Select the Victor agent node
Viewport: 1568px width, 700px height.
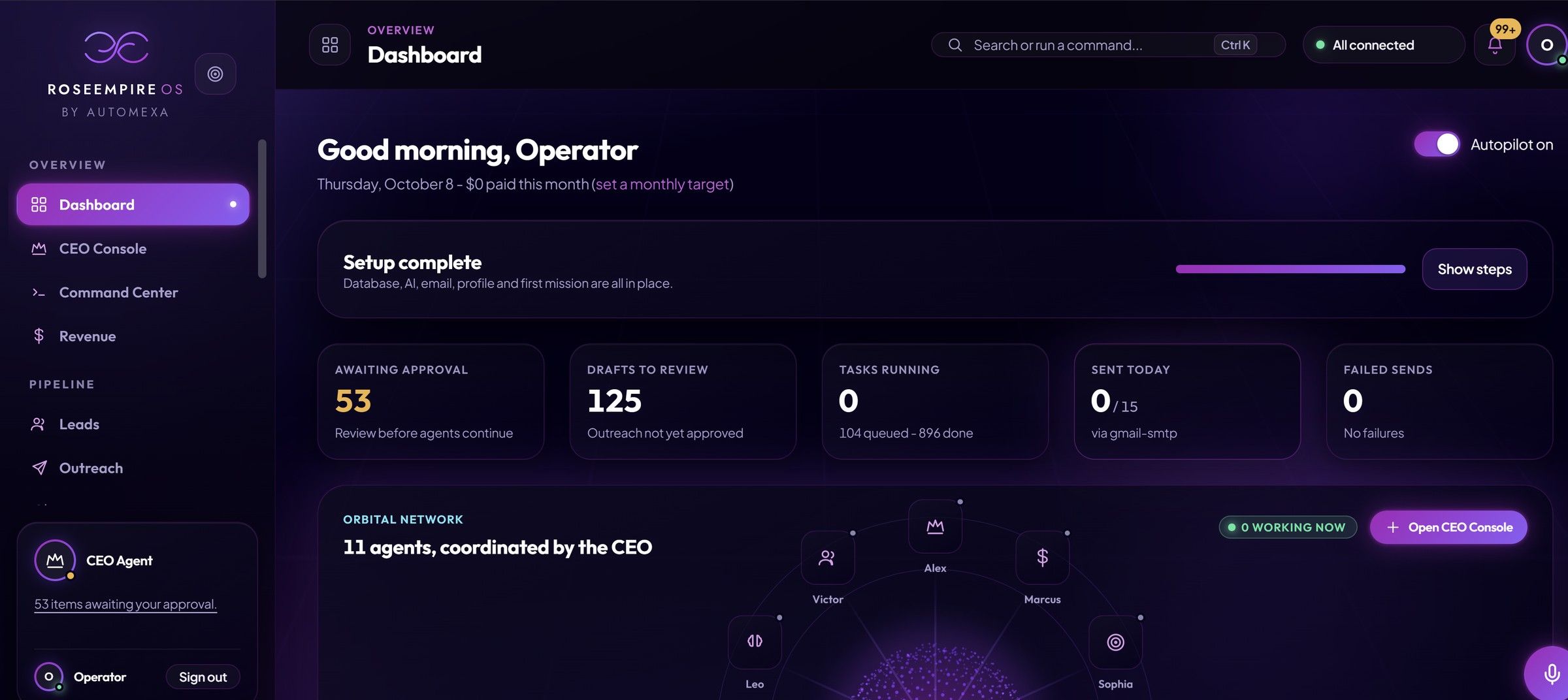coord(828,558)
